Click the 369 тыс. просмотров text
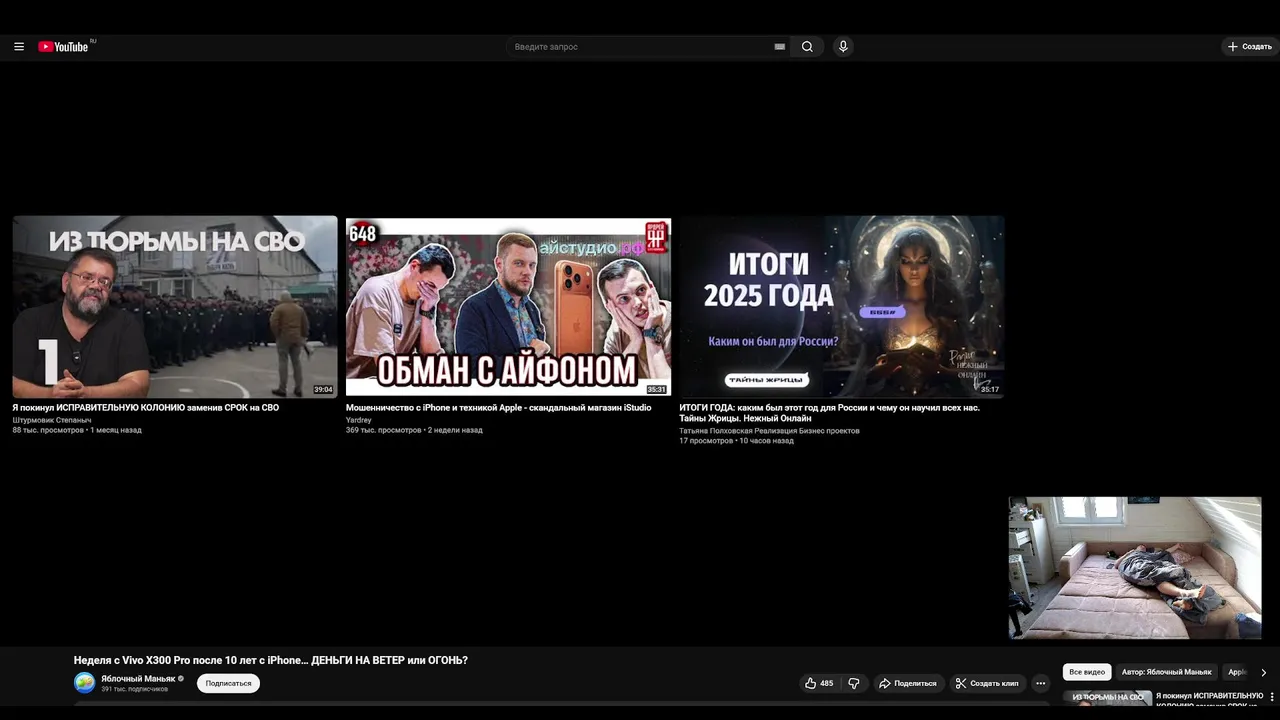This screenshot has height=720, width=1280. pyautogui.click(x=383, y=430)
